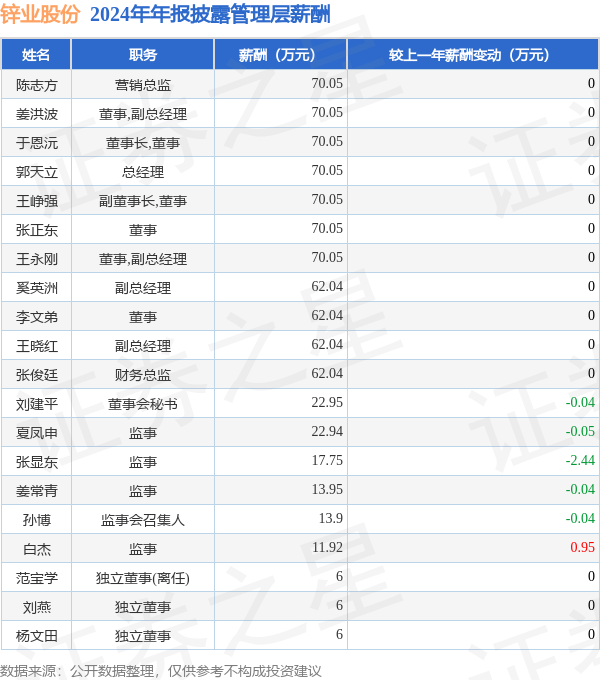Select the name 范宝学

pyautogui.click(x=37, y=579)
